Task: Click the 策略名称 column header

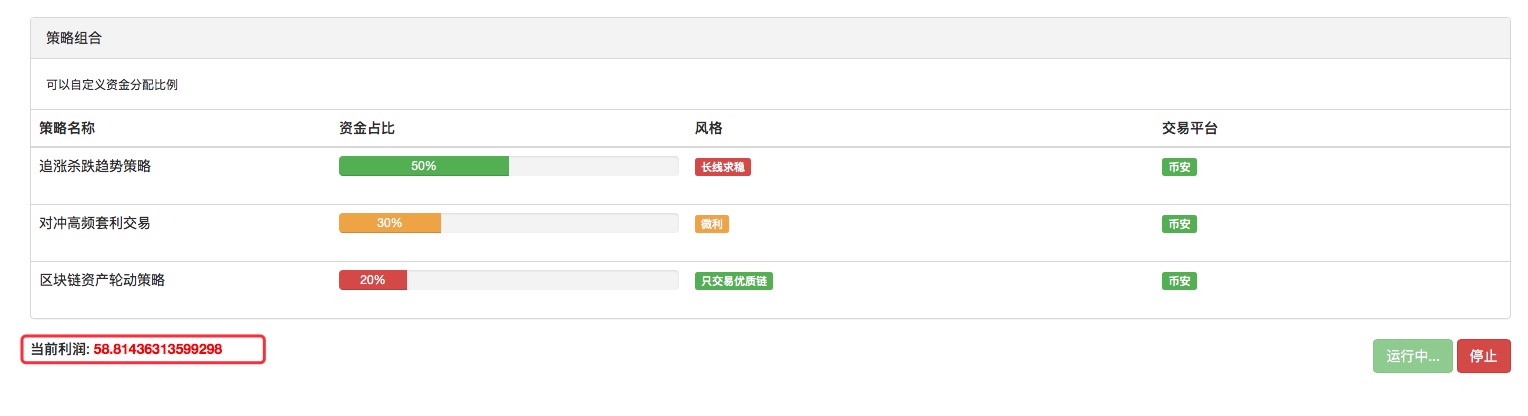Action: [x=67, y=128]
